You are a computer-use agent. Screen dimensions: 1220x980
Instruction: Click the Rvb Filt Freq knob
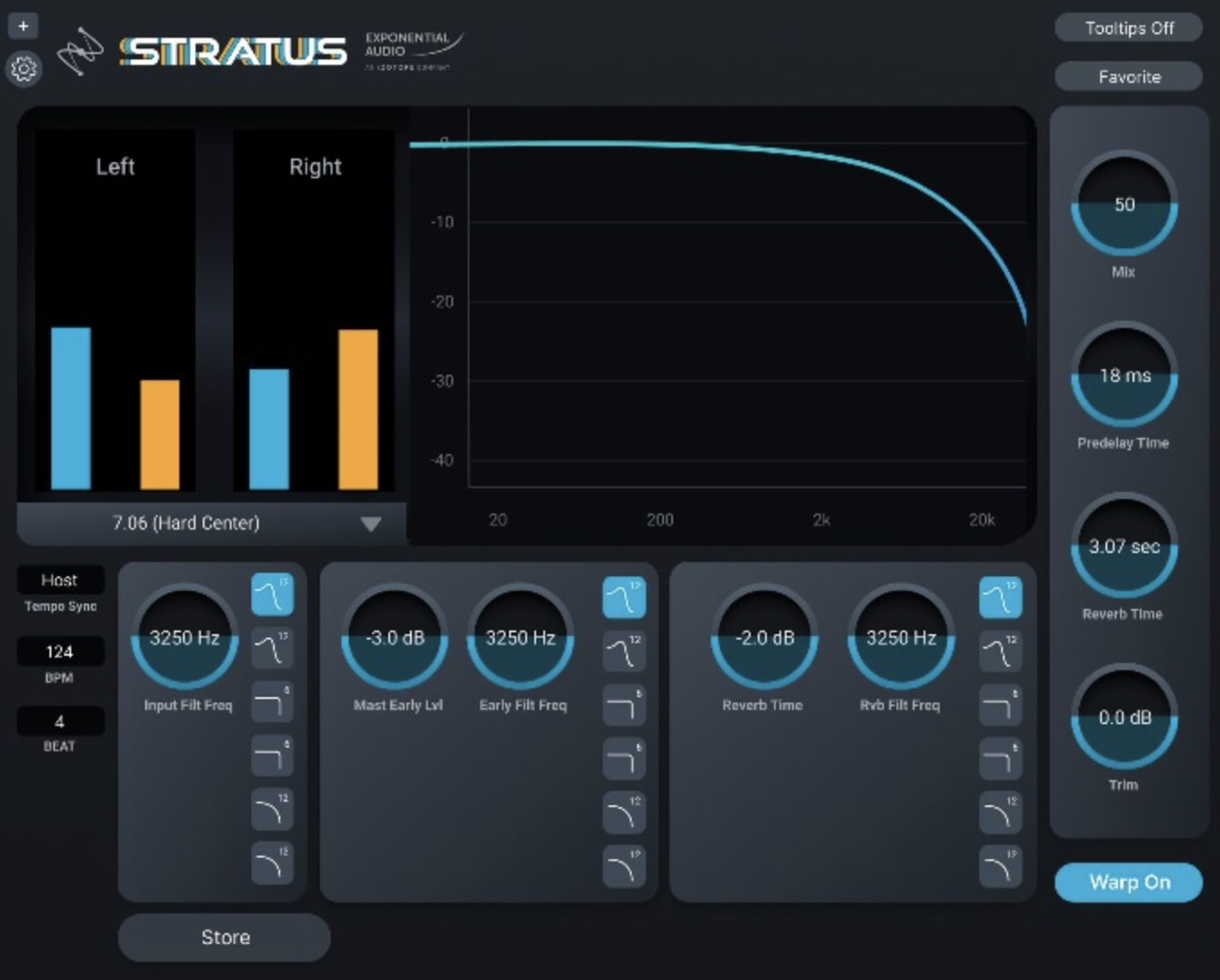[x=901, y=637]
